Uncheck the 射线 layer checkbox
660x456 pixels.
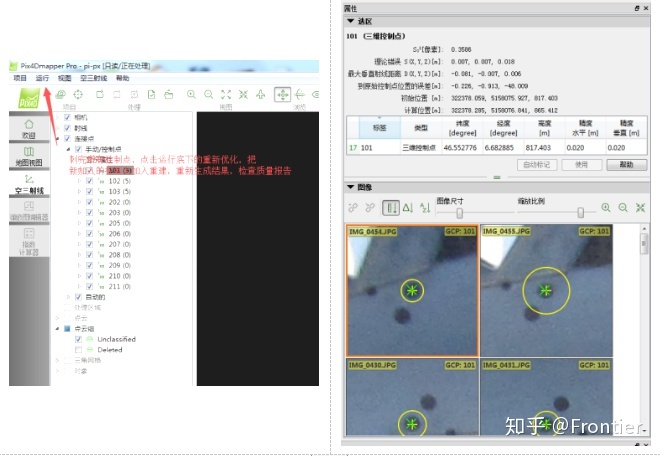point(67,128)
